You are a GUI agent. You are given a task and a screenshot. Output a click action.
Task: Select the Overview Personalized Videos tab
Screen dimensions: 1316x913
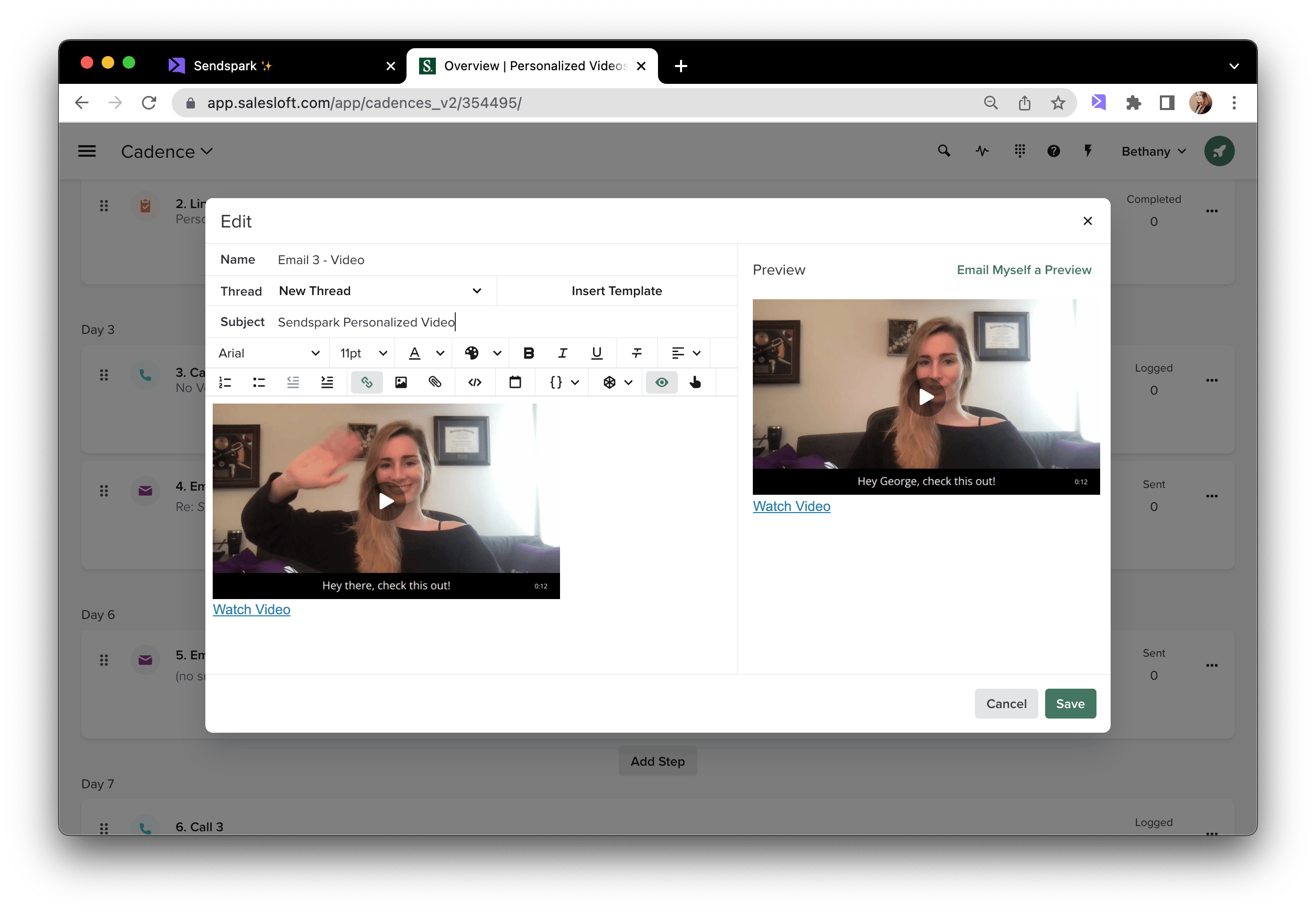tap(532, 66)
